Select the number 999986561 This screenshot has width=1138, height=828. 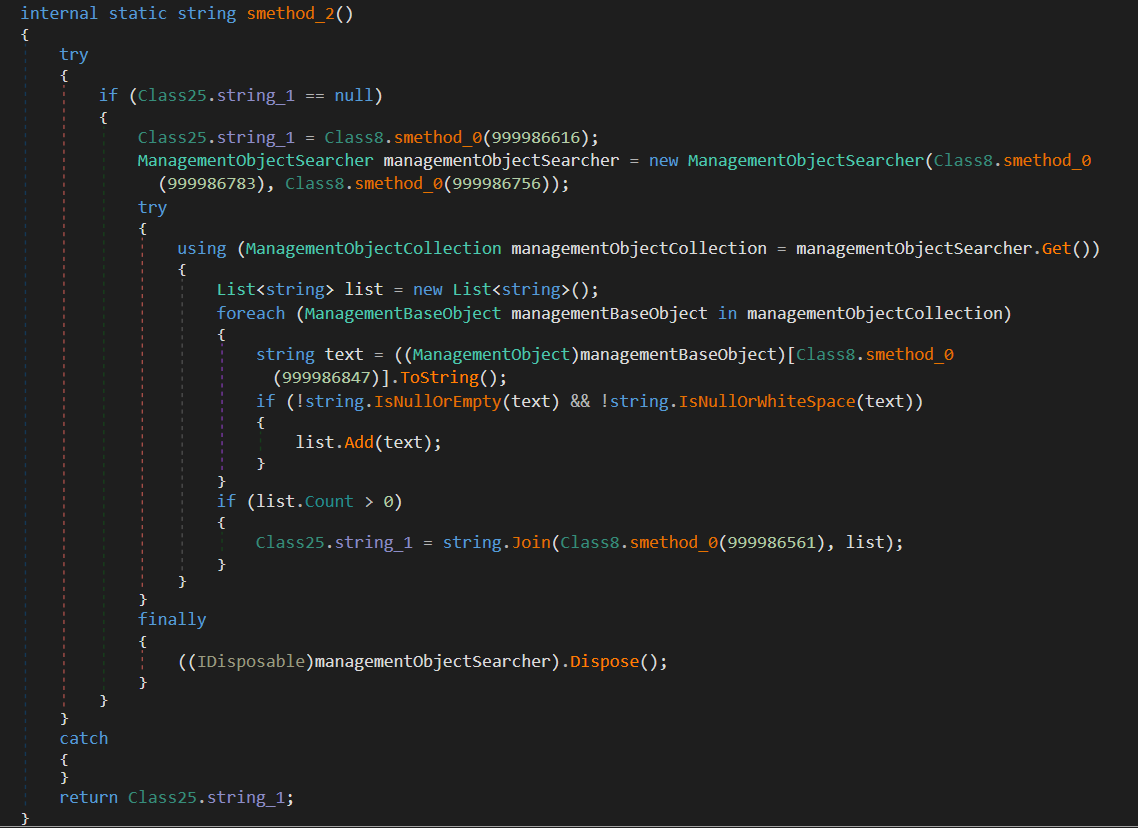click(772, 542)
